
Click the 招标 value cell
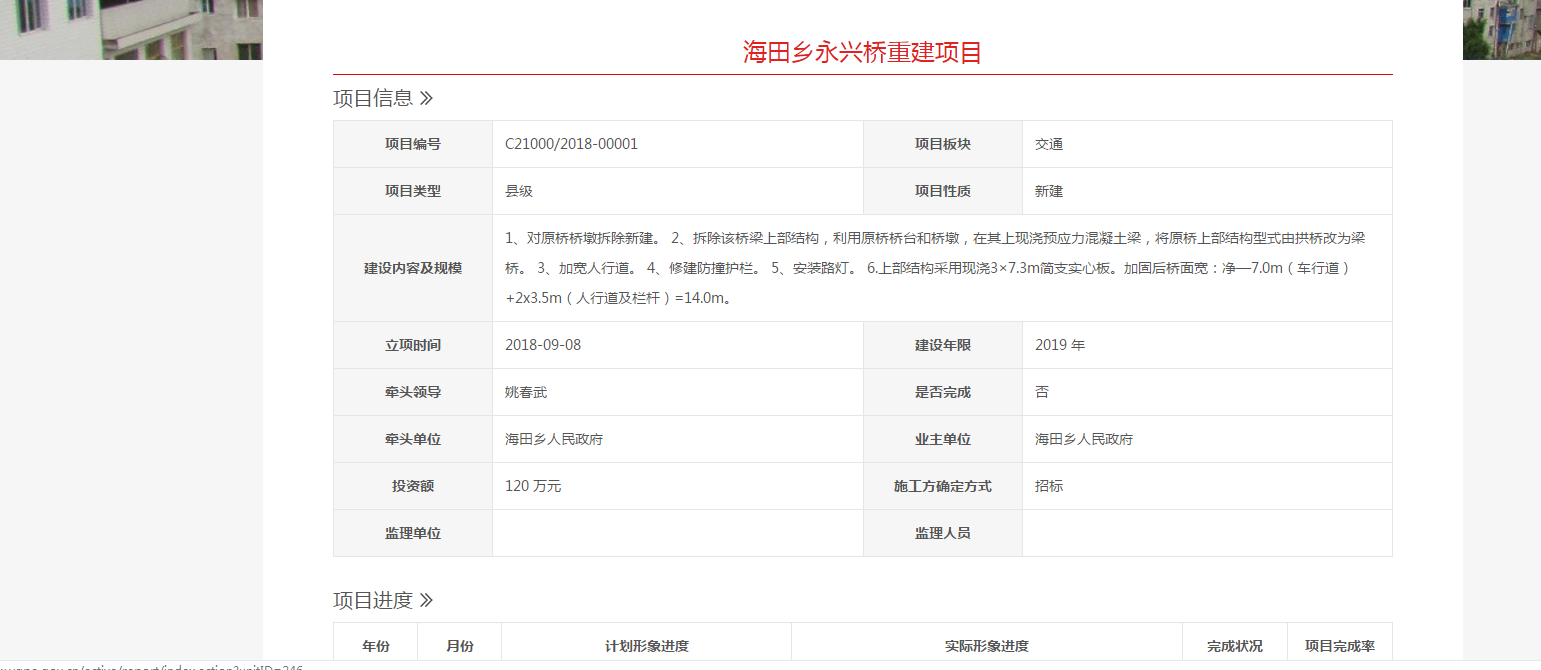tap(1207, 486)
